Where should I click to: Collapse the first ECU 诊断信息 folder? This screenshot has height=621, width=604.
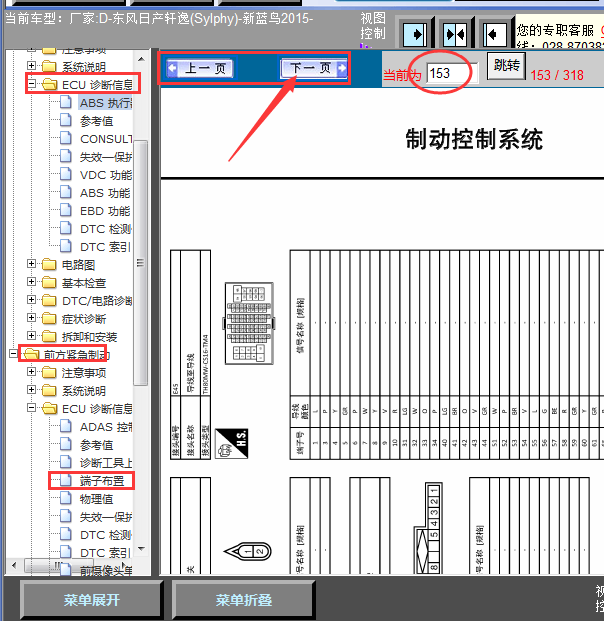(x=31, y=84)
